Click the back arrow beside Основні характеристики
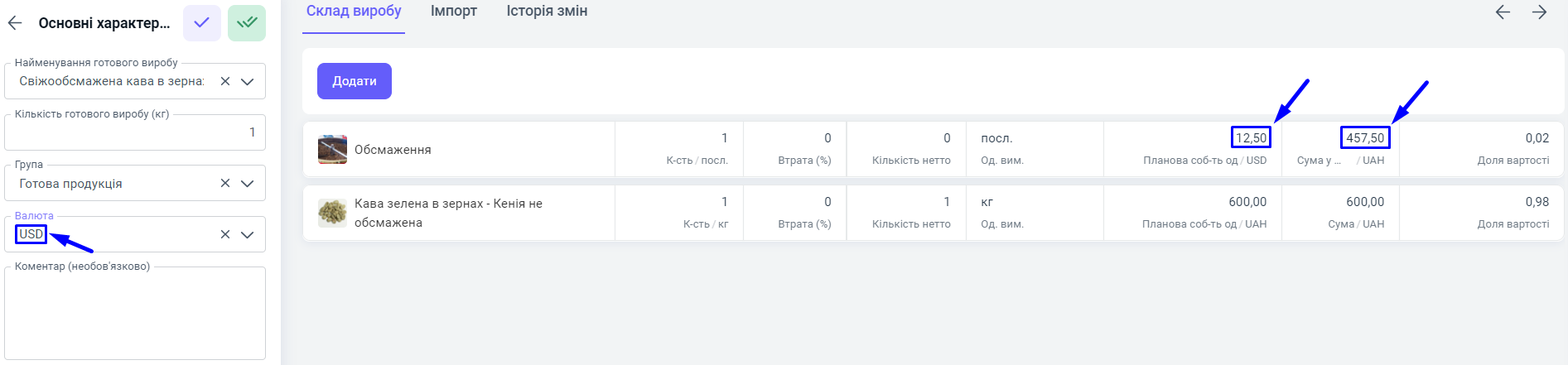The image size is (1568, 365). 15,23
